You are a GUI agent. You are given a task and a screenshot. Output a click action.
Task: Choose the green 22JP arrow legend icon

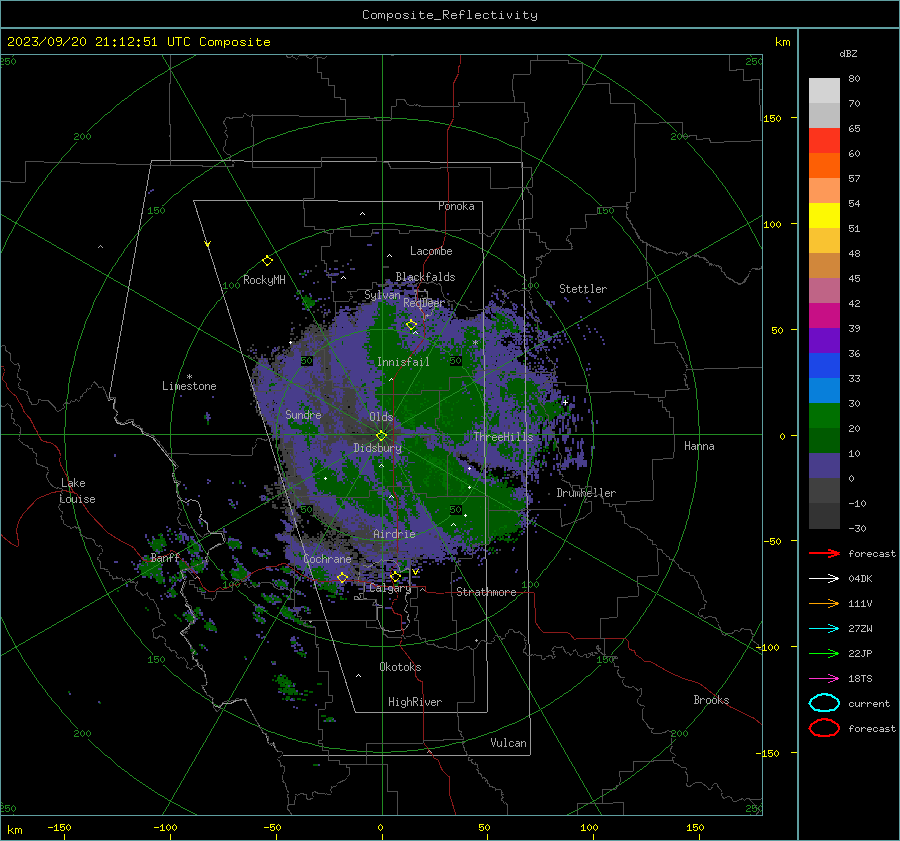click(824, 653)
